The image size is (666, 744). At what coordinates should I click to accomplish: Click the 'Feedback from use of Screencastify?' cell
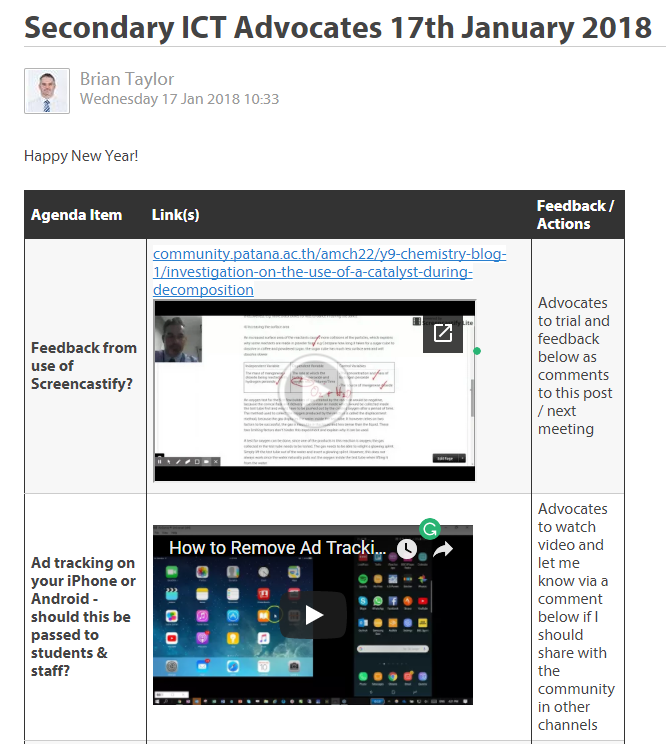pos(84,366)
